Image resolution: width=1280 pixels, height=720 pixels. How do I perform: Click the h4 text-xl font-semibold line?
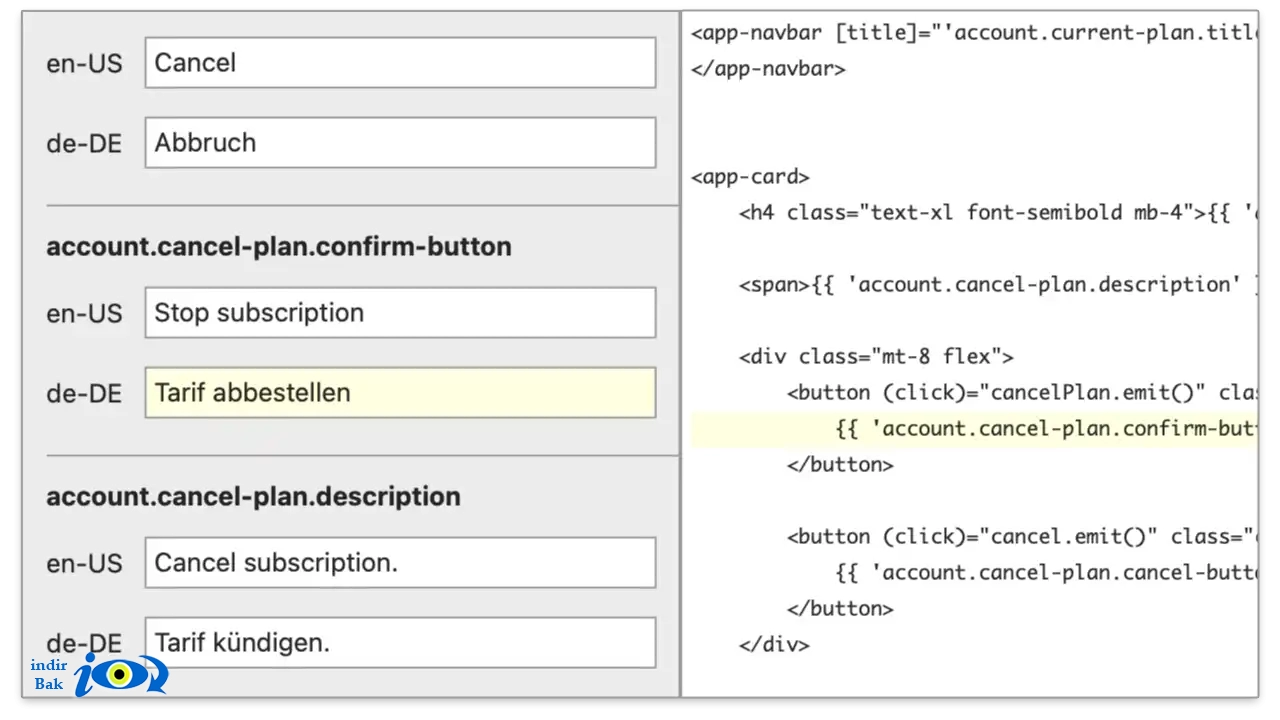pyautogui.click(x=997, y=213)
